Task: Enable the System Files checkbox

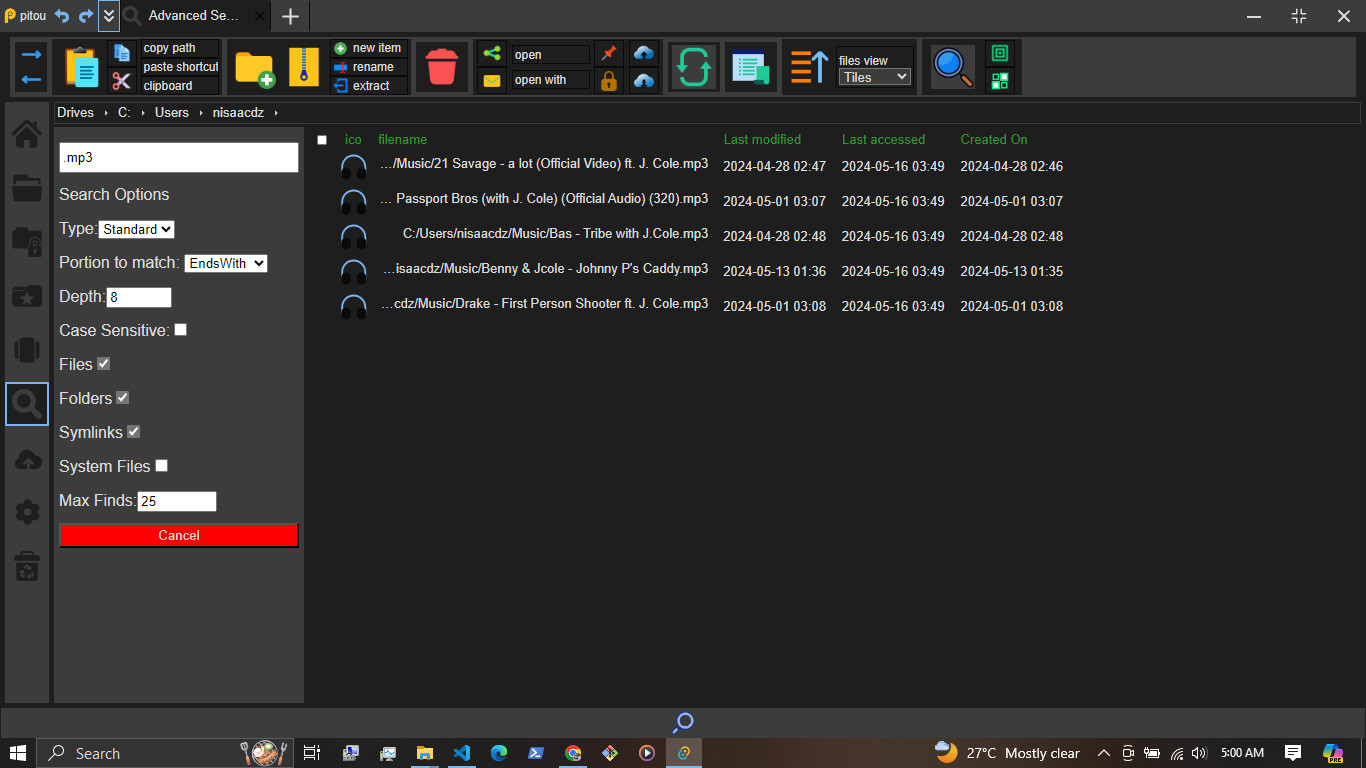Action: click(161, 466)
